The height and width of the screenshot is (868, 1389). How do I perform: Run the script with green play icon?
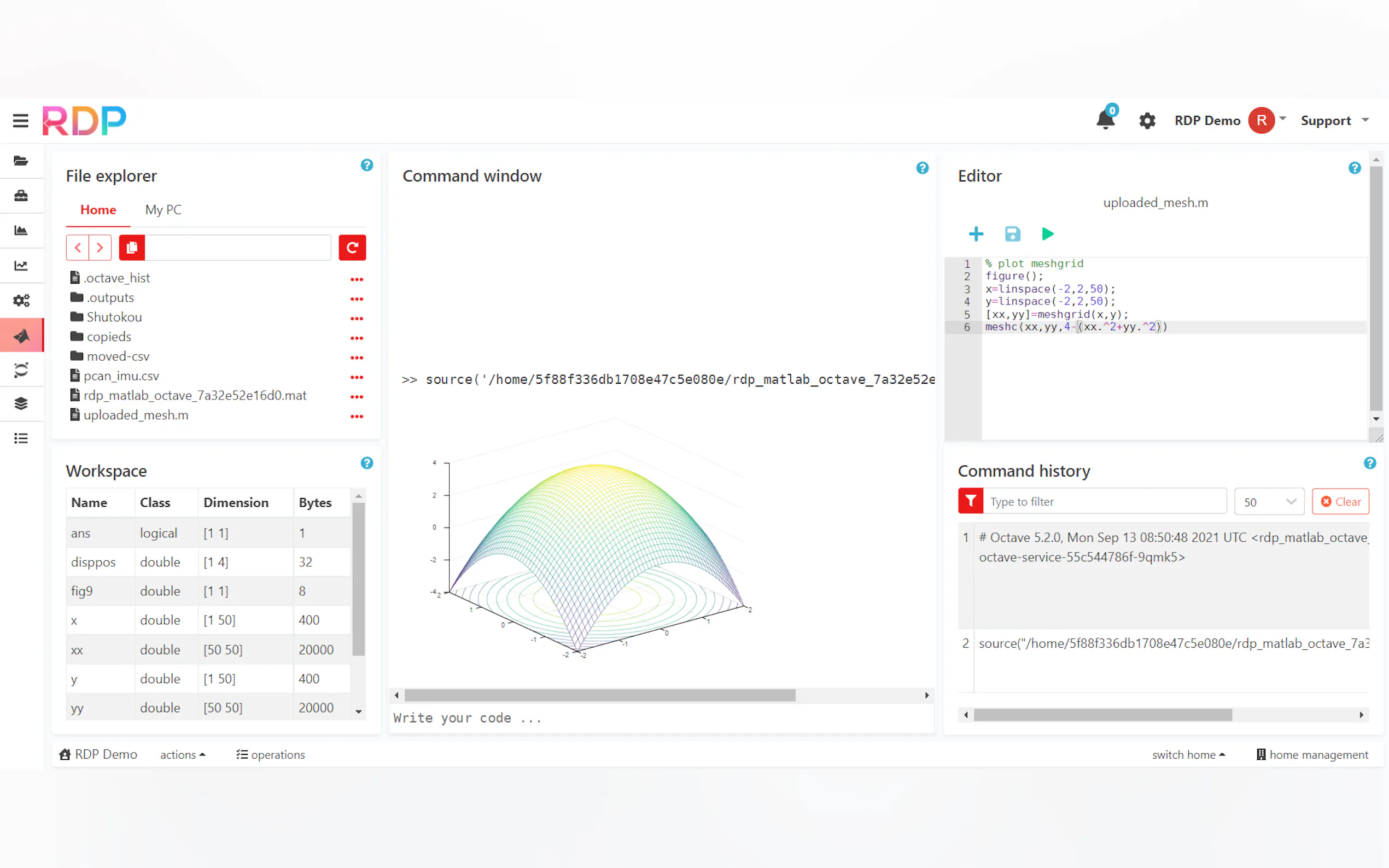coord(1047,233)
